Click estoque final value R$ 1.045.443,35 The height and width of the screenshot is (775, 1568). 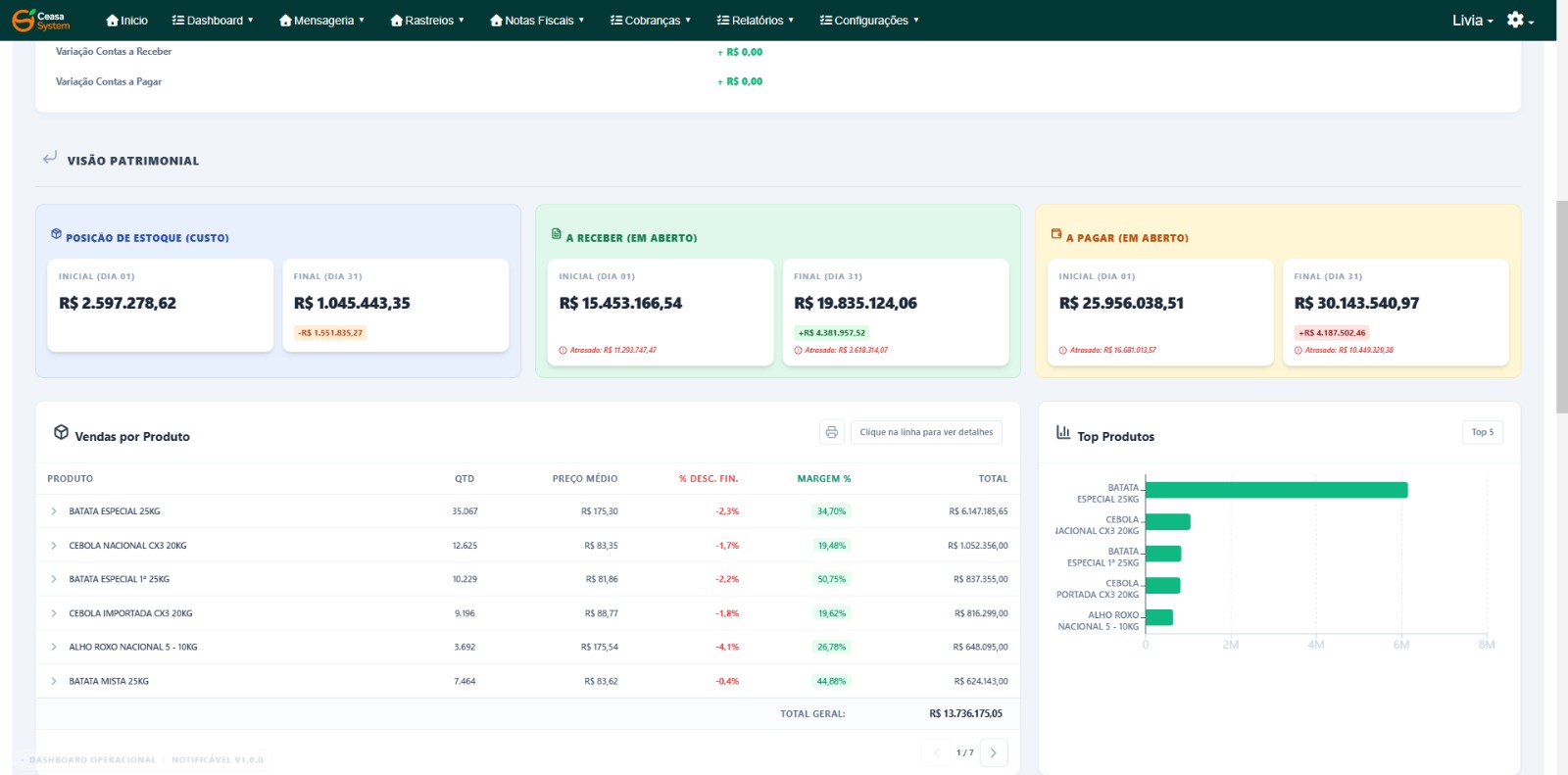tap(352, 304)
